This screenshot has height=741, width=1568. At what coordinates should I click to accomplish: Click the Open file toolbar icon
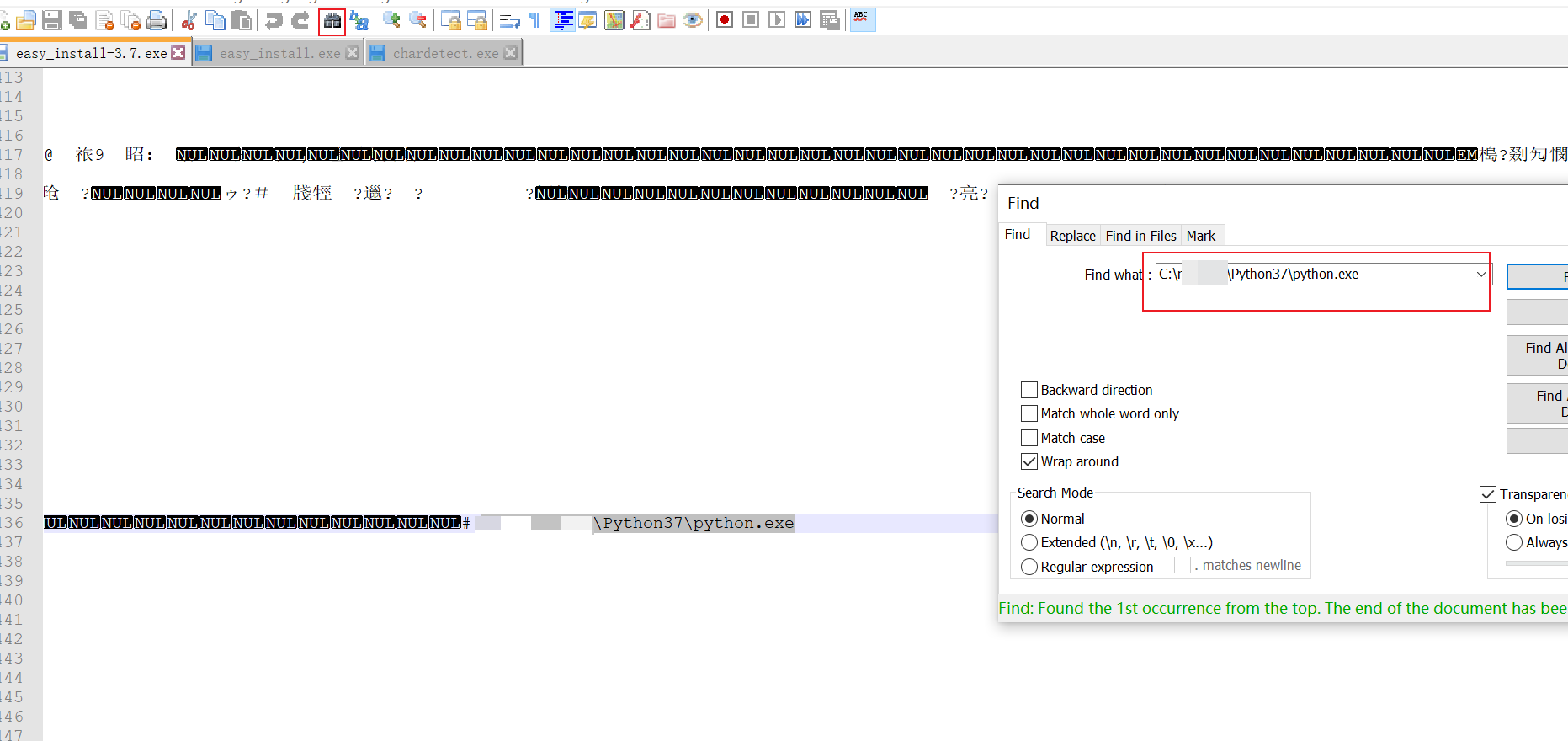(x=26, y=20)
